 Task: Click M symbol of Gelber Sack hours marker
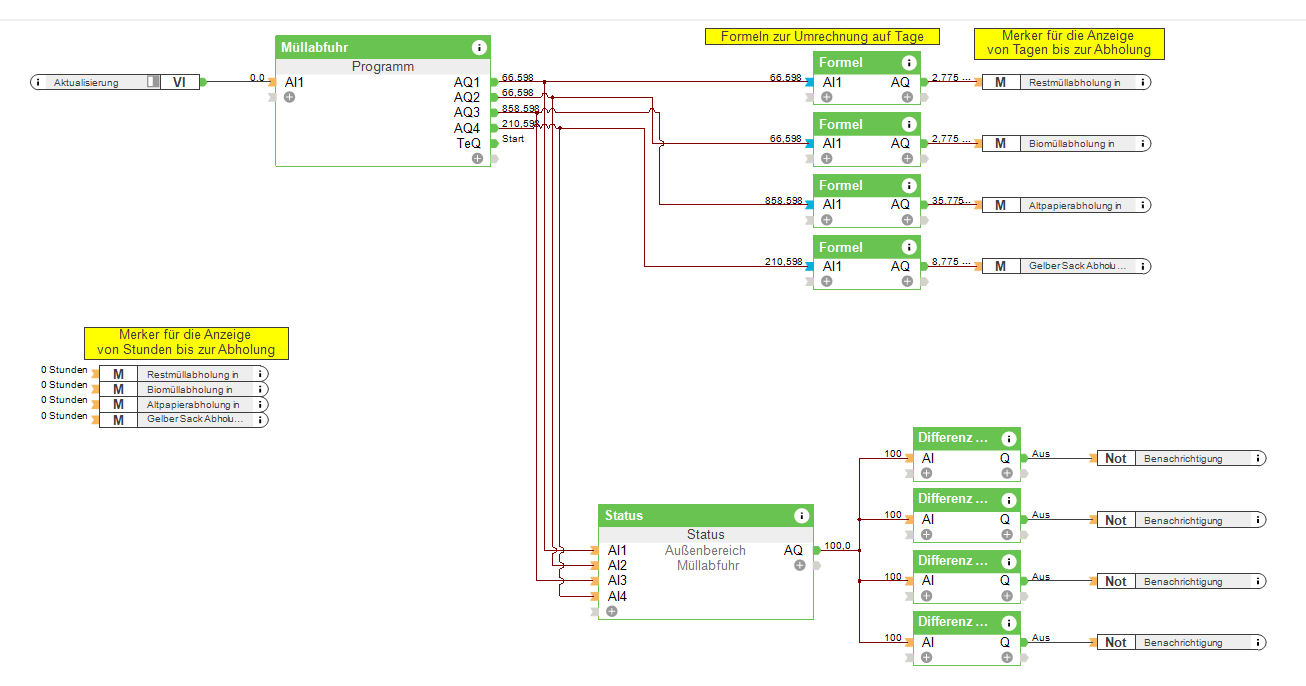point(118,420)
